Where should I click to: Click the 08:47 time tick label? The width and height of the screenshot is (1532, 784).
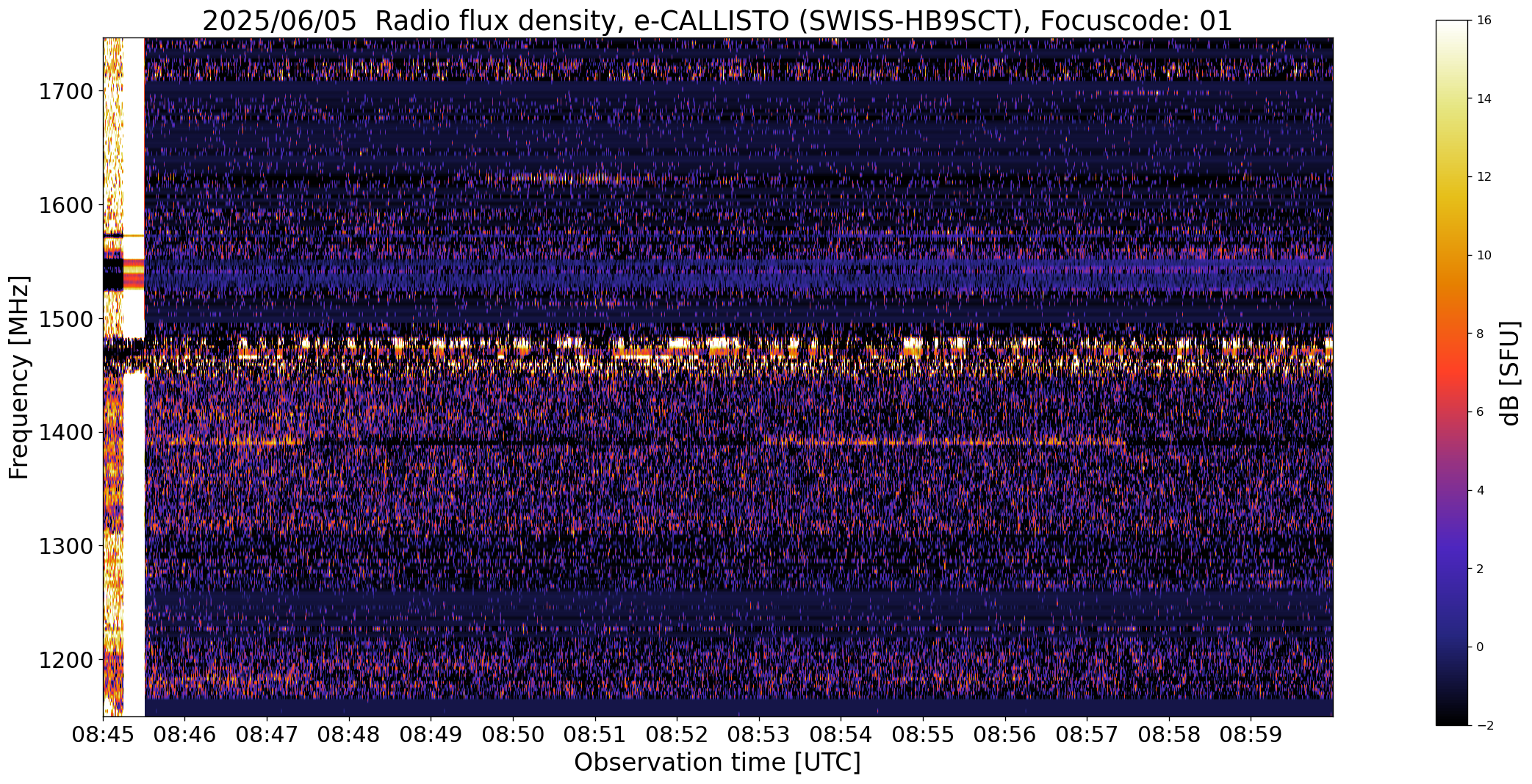[x=267, y=735]
